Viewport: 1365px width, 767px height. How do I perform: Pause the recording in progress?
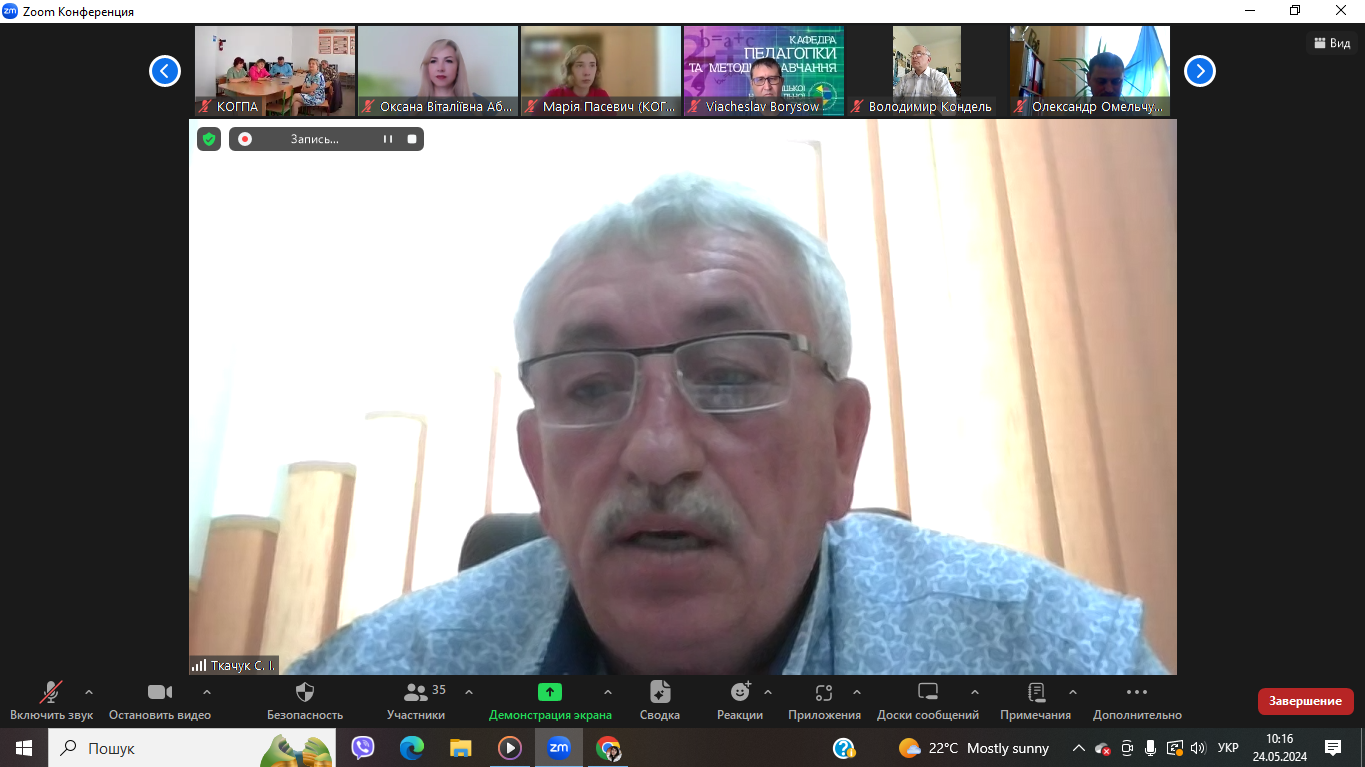tap(388, 139)
